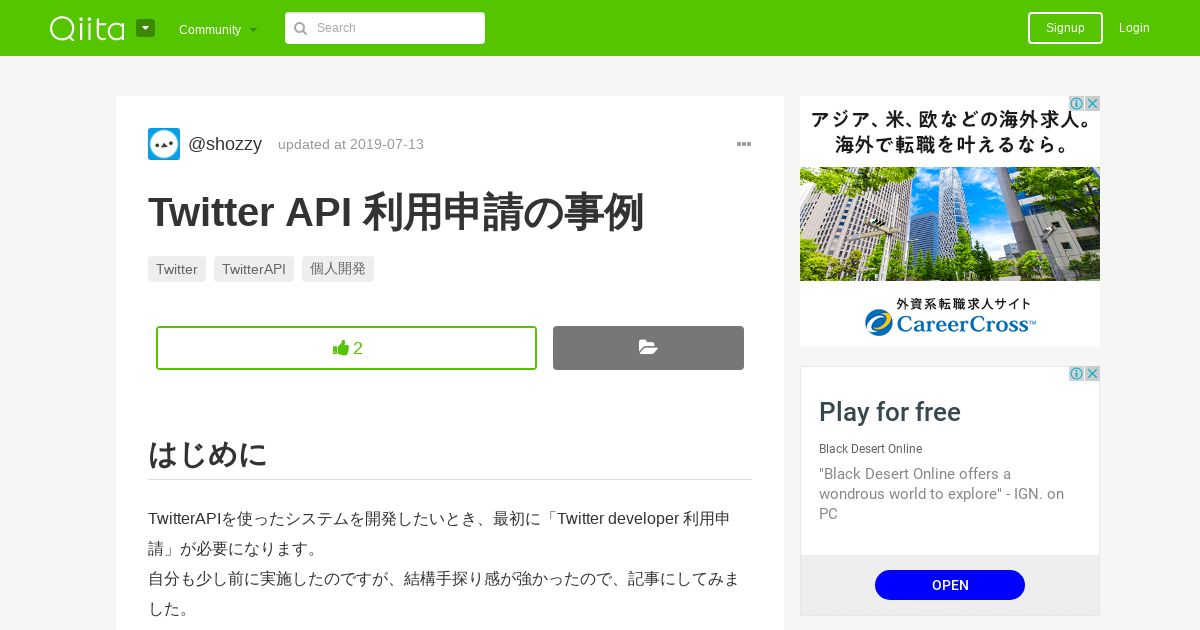Focus the Search input field
The image size is (1200, 630).
coord(385,28)
